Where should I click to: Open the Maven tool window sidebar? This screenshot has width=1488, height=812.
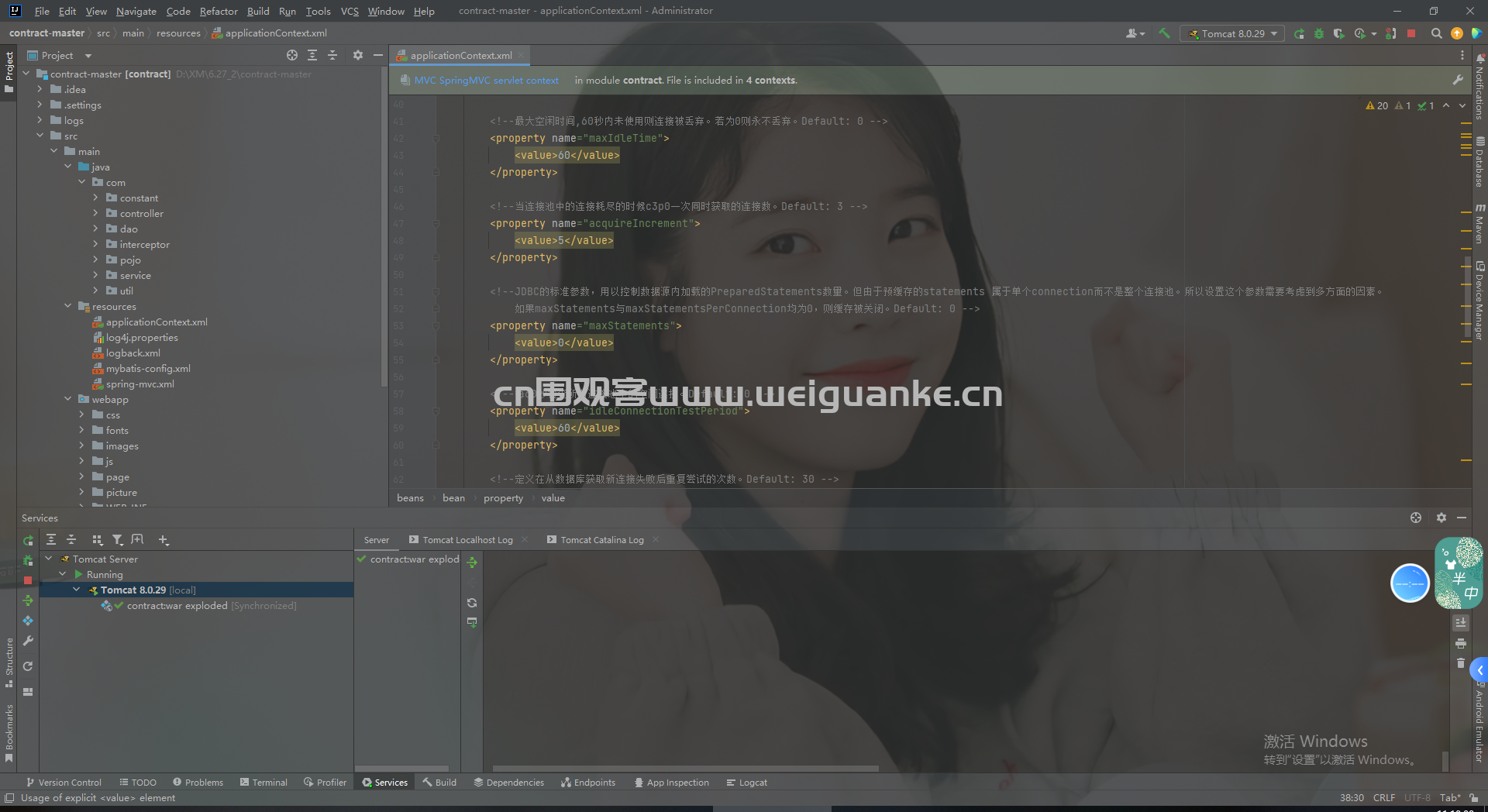click(1480, 224)
